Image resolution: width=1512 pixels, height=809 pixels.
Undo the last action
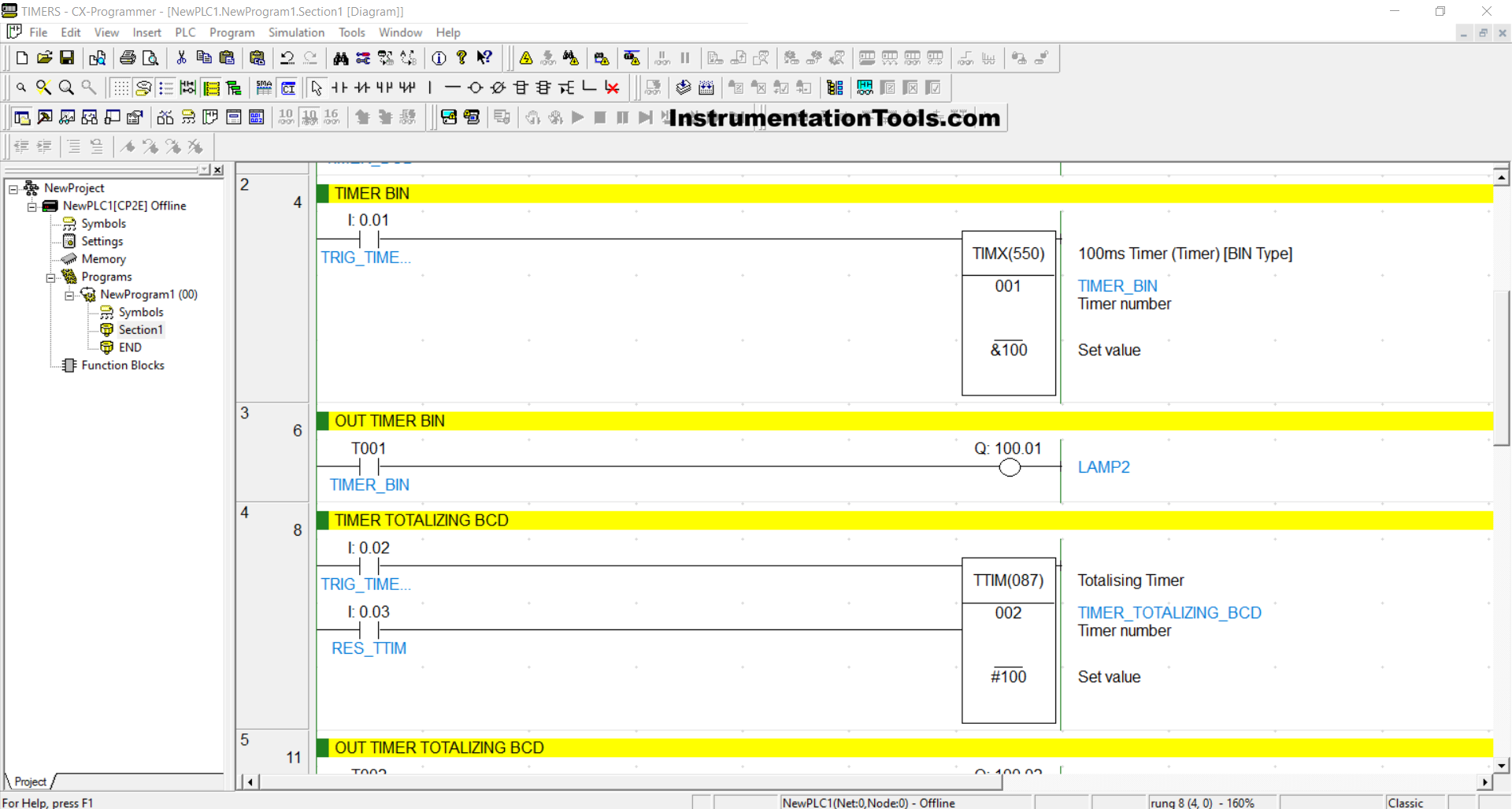[x=287, y=58]
